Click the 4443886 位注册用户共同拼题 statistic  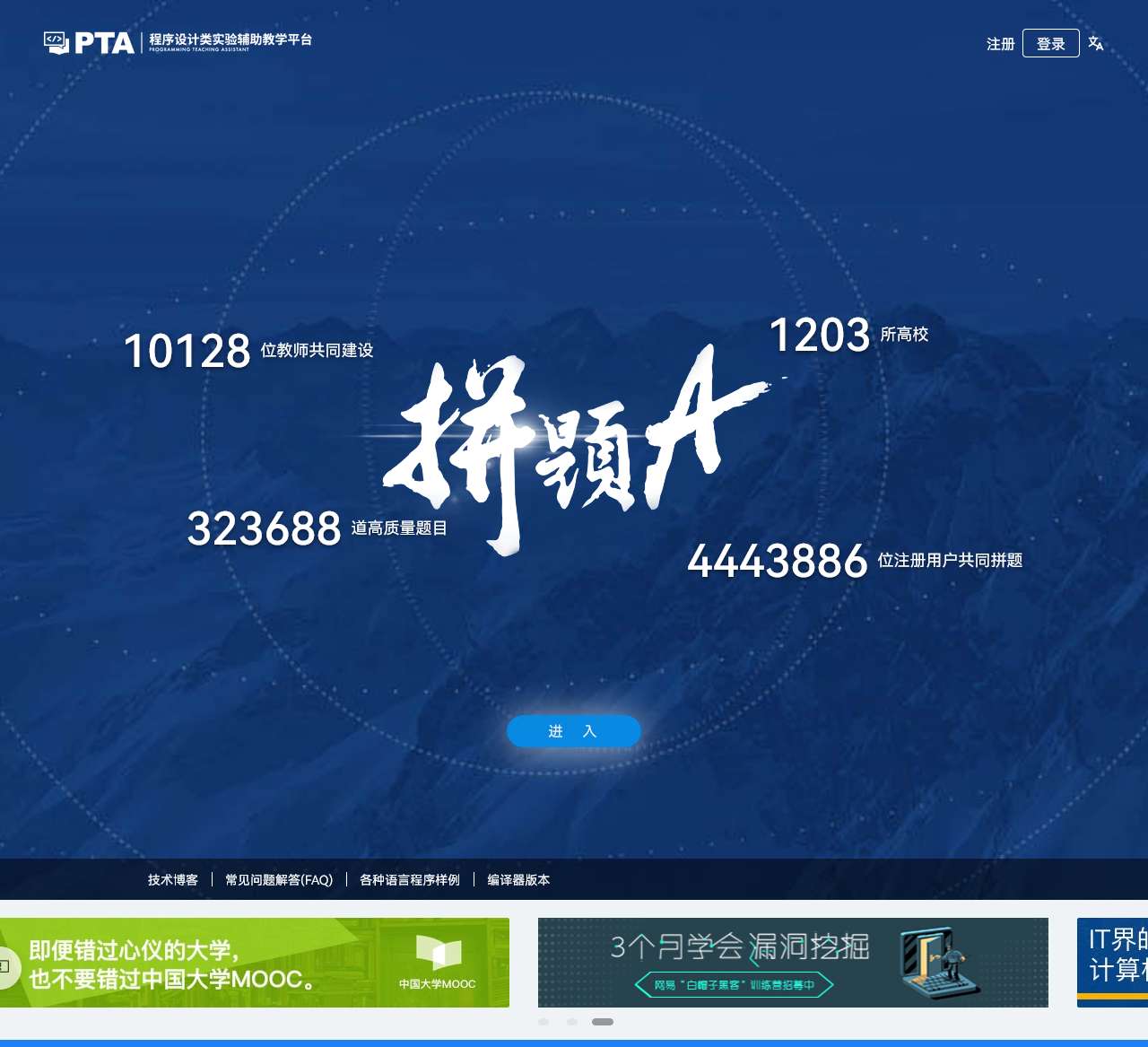coord(855,561)
